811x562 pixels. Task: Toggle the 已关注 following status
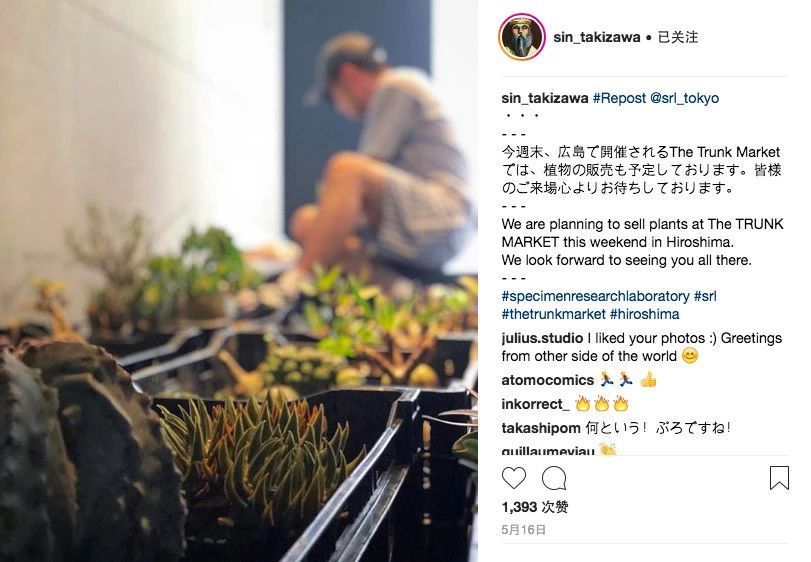678,37
